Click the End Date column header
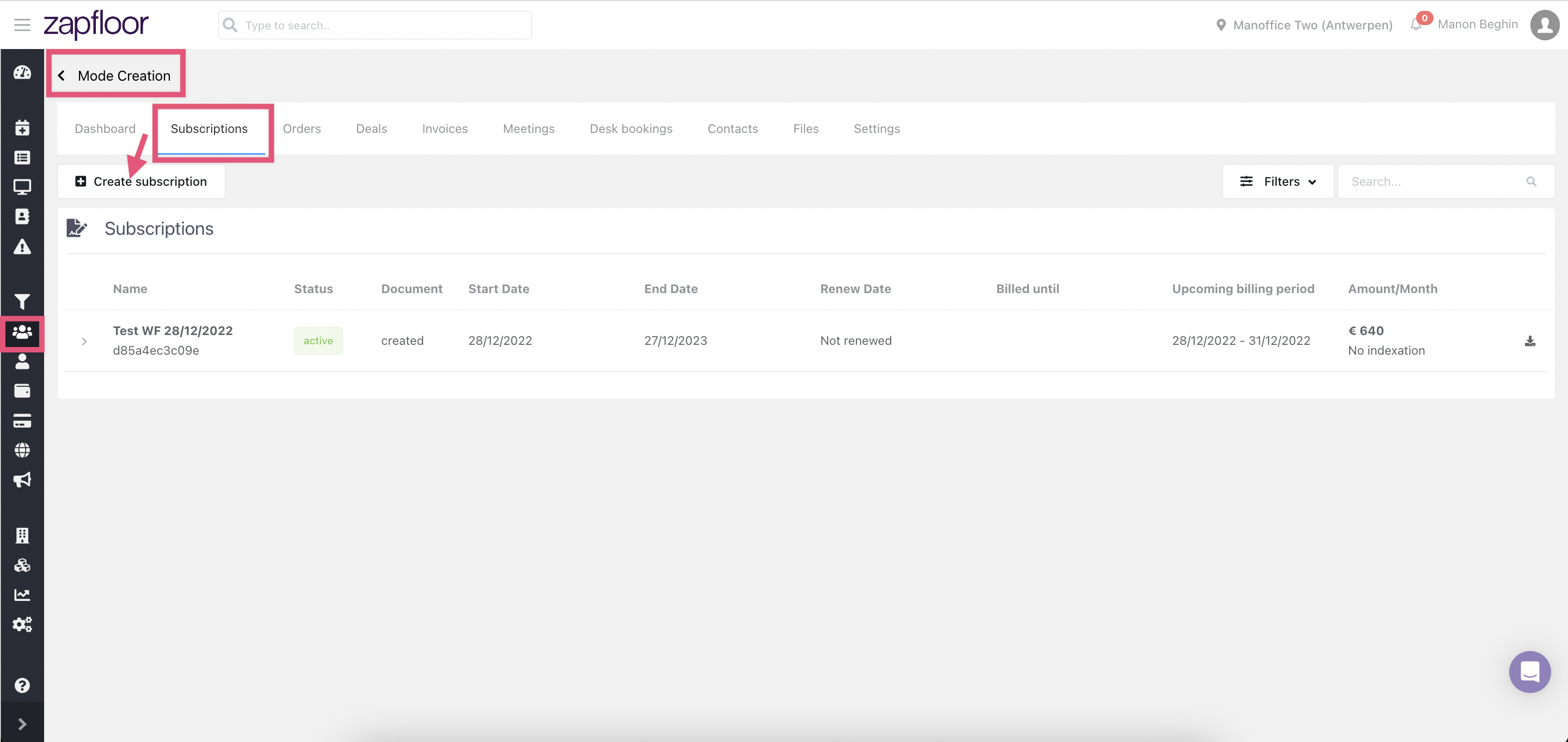This screenshot has width=1568, height=742. 671,289
